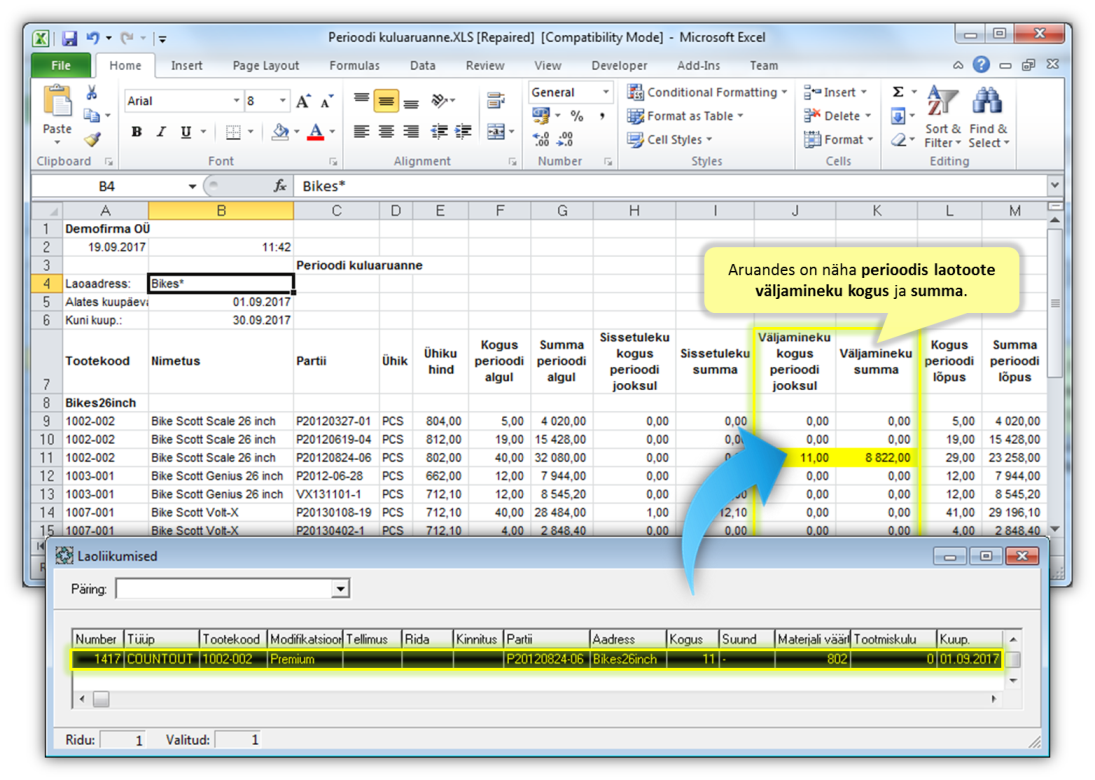
Task: Align text right in cell
Action: tap(411, 131)
